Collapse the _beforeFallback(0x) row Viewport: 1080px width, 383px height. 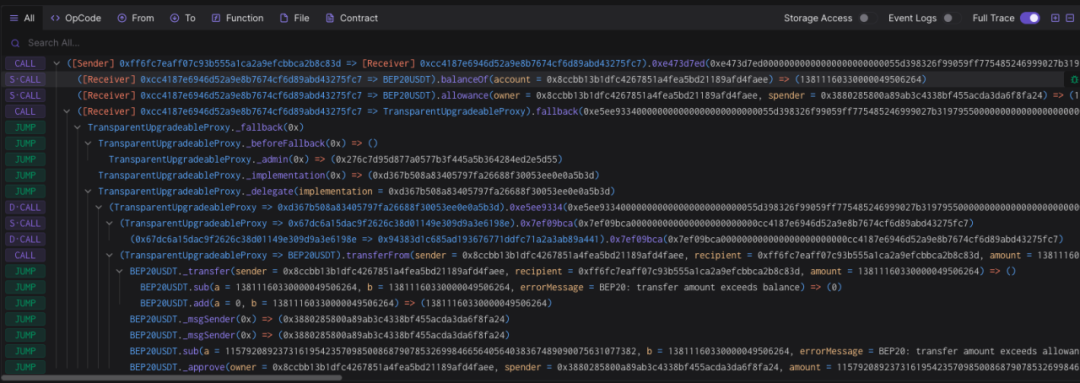[x=88, y=143]
